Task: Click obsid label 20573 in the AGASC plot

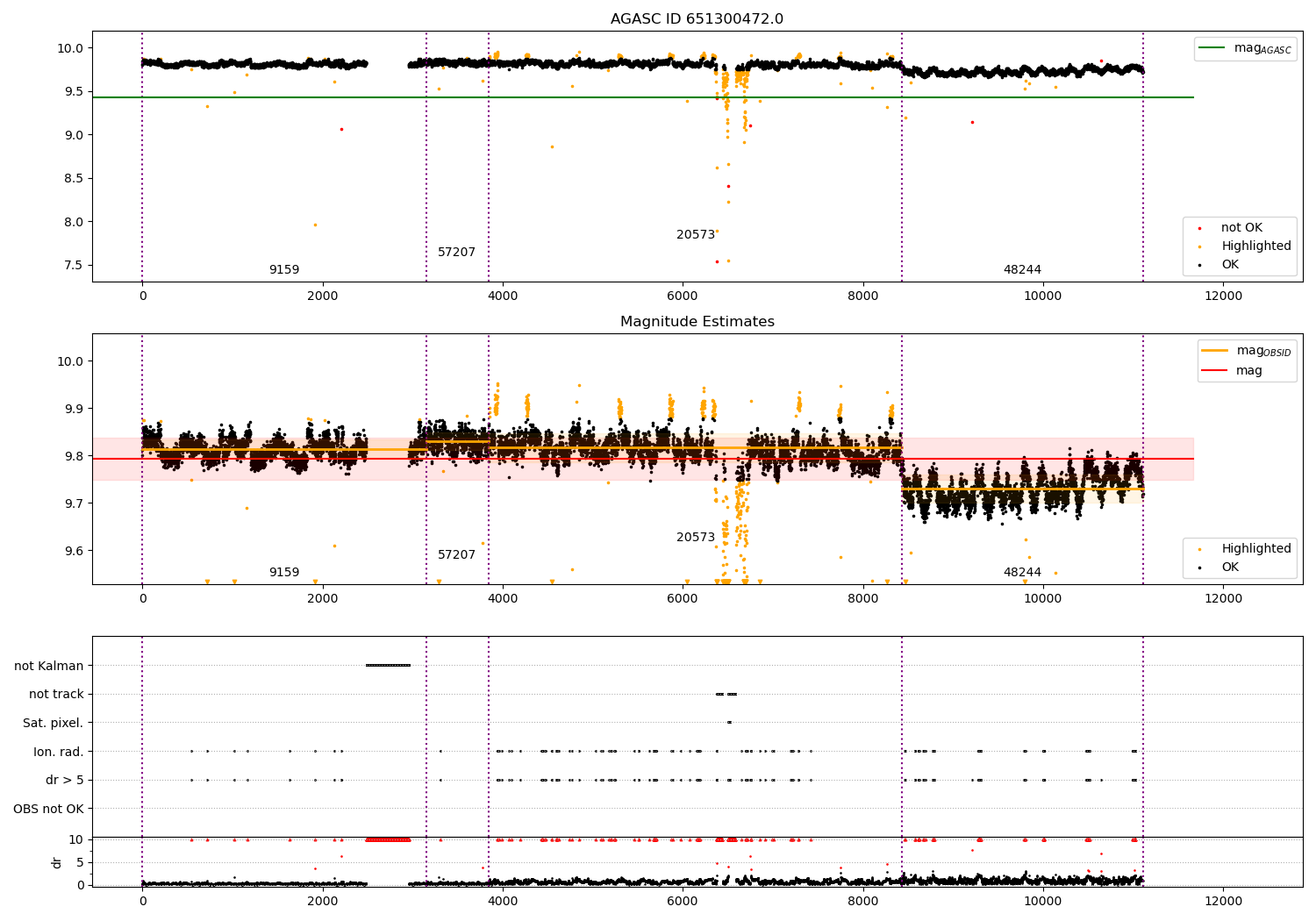Action: 696,235
